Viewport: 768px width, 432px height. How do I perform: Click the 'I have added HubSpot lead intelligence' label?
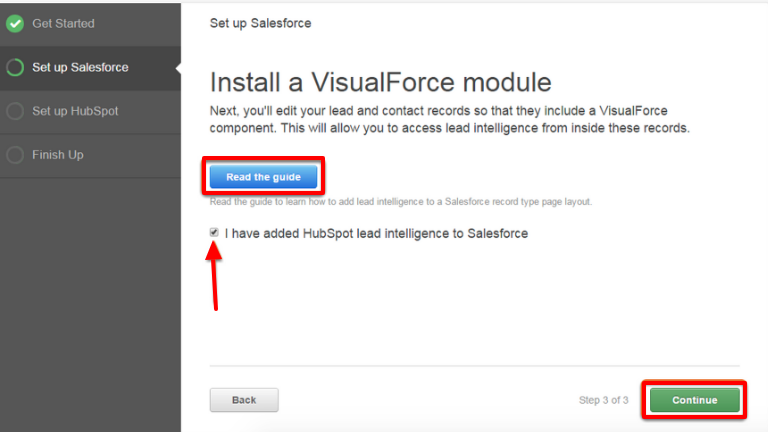coord(376,234)
